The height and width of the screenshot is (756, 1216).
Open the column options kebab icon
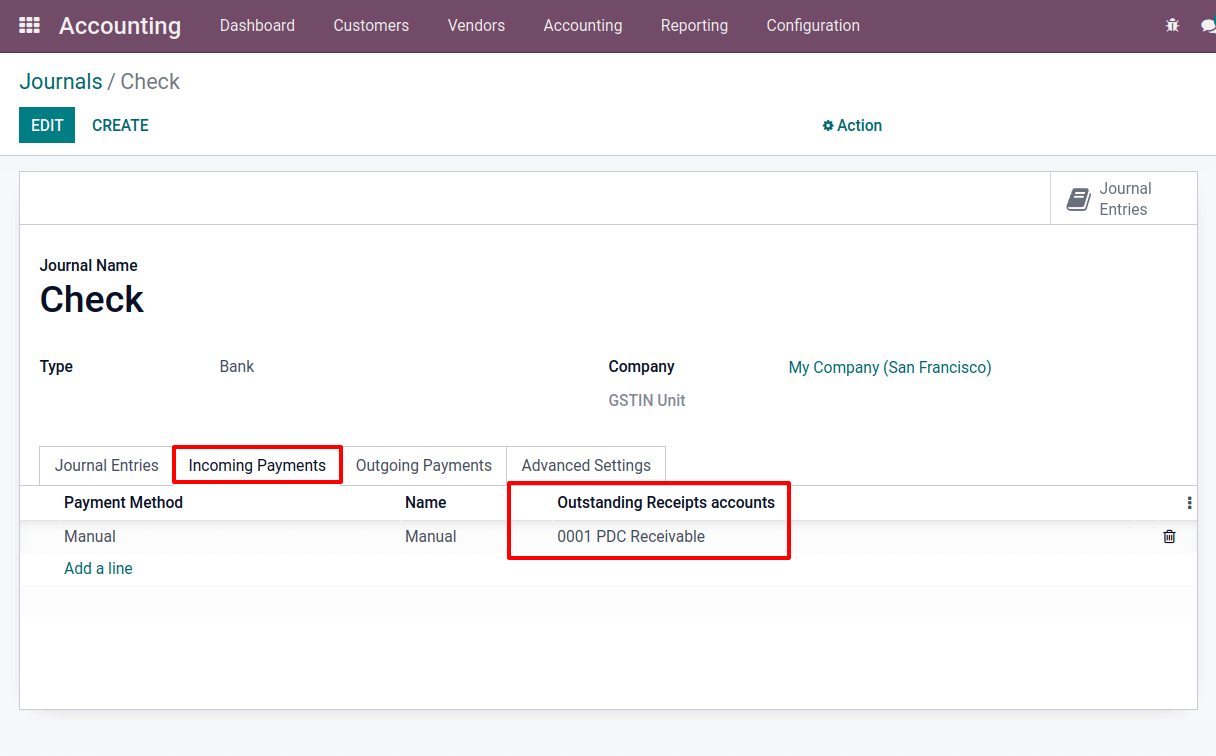pos(1188,503)
